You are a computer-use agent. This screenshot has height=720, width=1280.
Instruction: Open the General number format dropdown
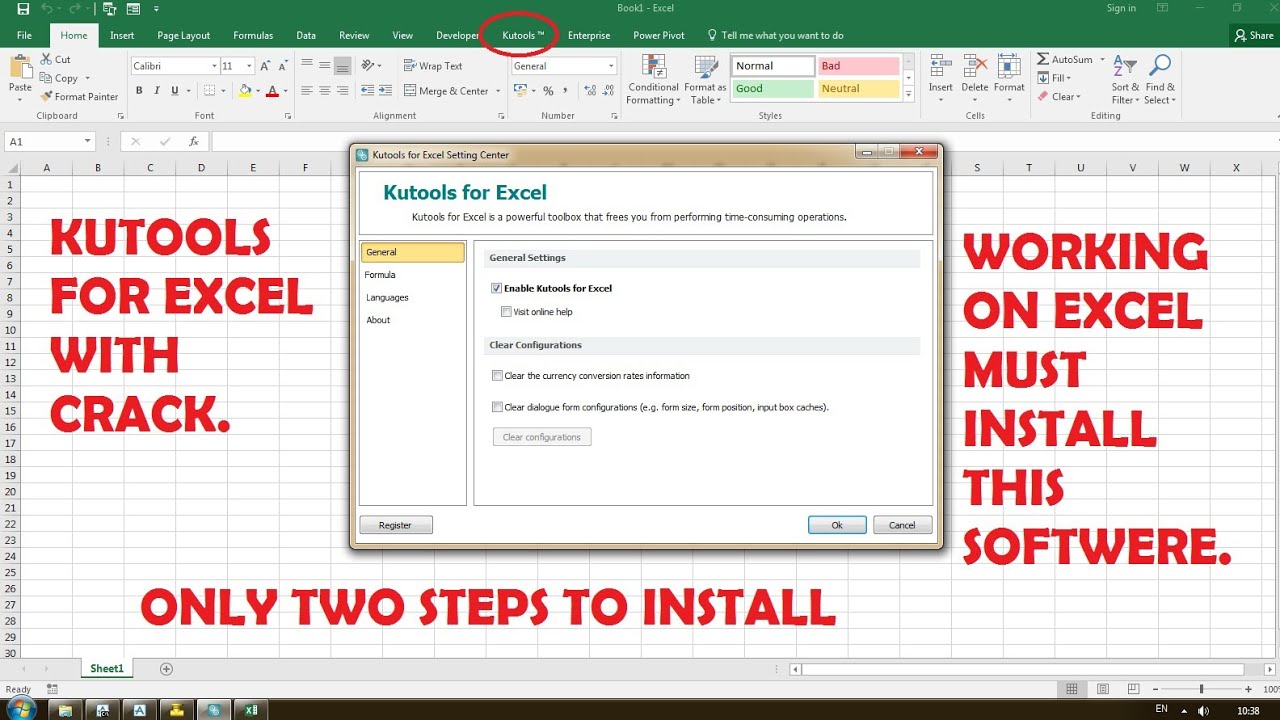pyautogui.click(x=611, y=66)
